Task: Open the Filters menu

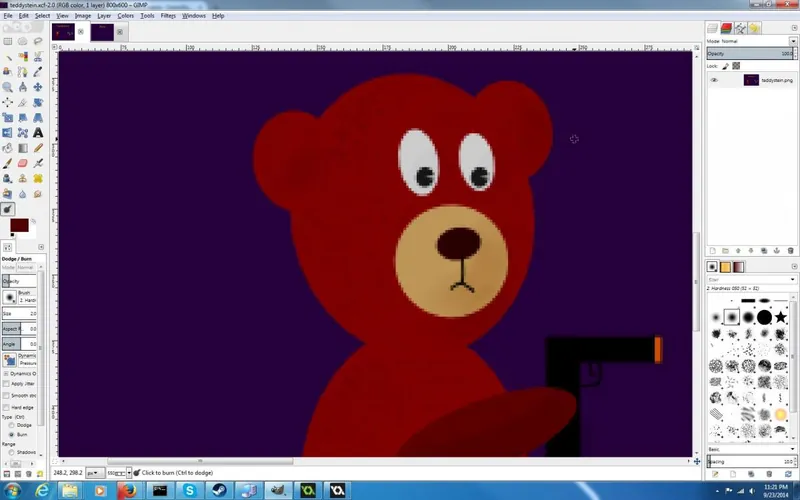Action: click(x=168, y=16)
